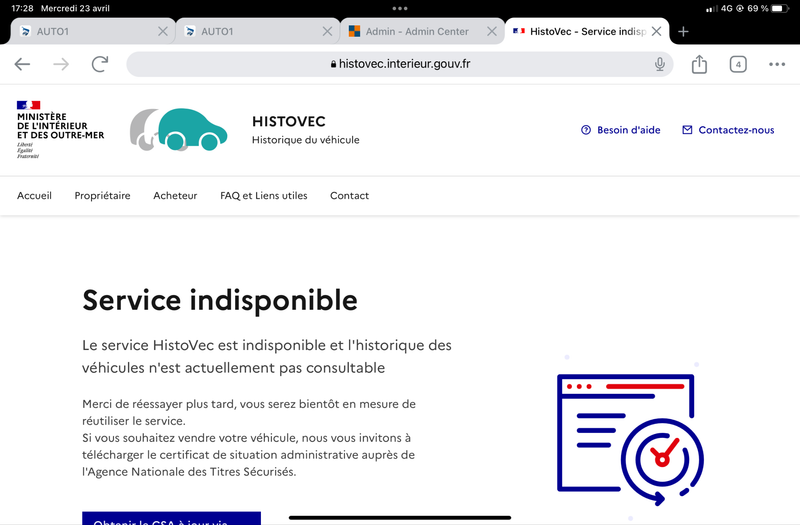Tap the microphone voice search icon
Screen dimensions: 800x525
660,64
